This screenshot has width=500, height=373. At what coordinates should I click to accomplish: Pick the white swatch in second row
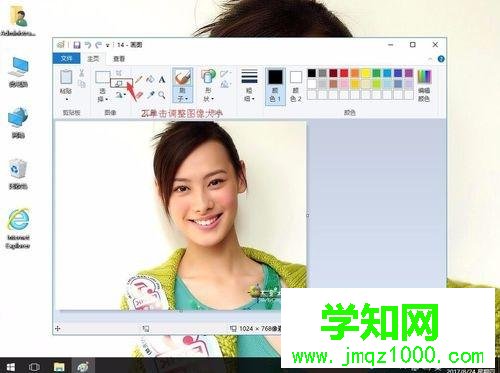click(x=312, y=84)
